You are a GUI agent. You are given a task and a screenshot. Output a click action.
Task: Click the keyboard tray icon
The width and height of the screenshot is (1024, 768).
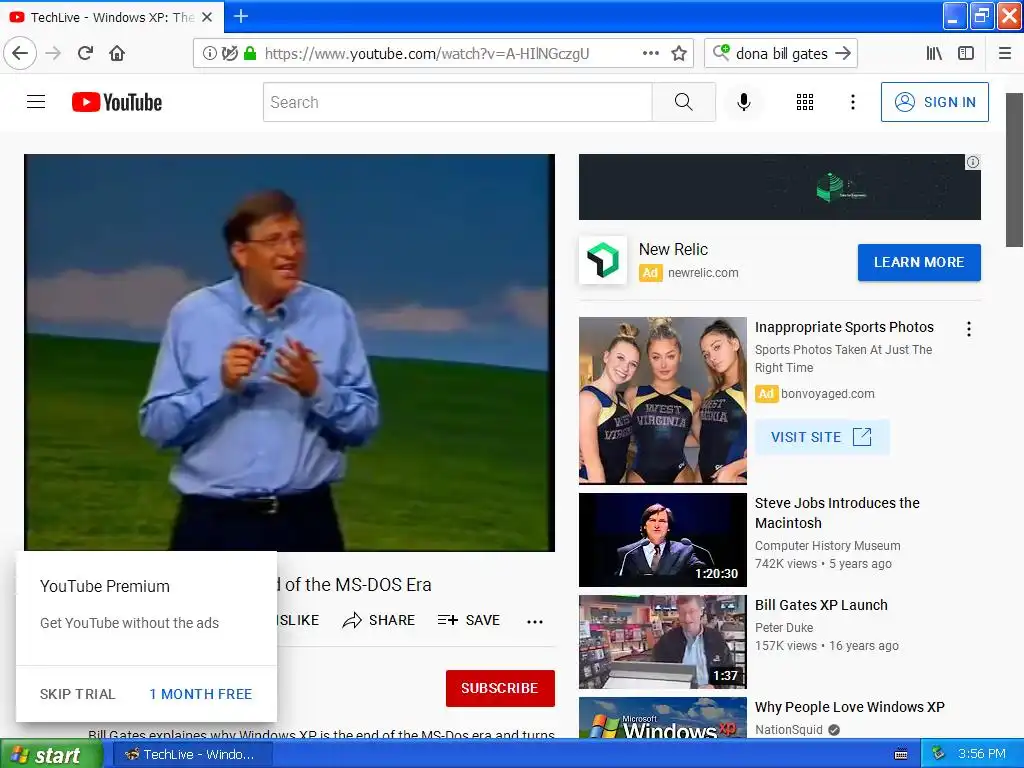(901, 754)
